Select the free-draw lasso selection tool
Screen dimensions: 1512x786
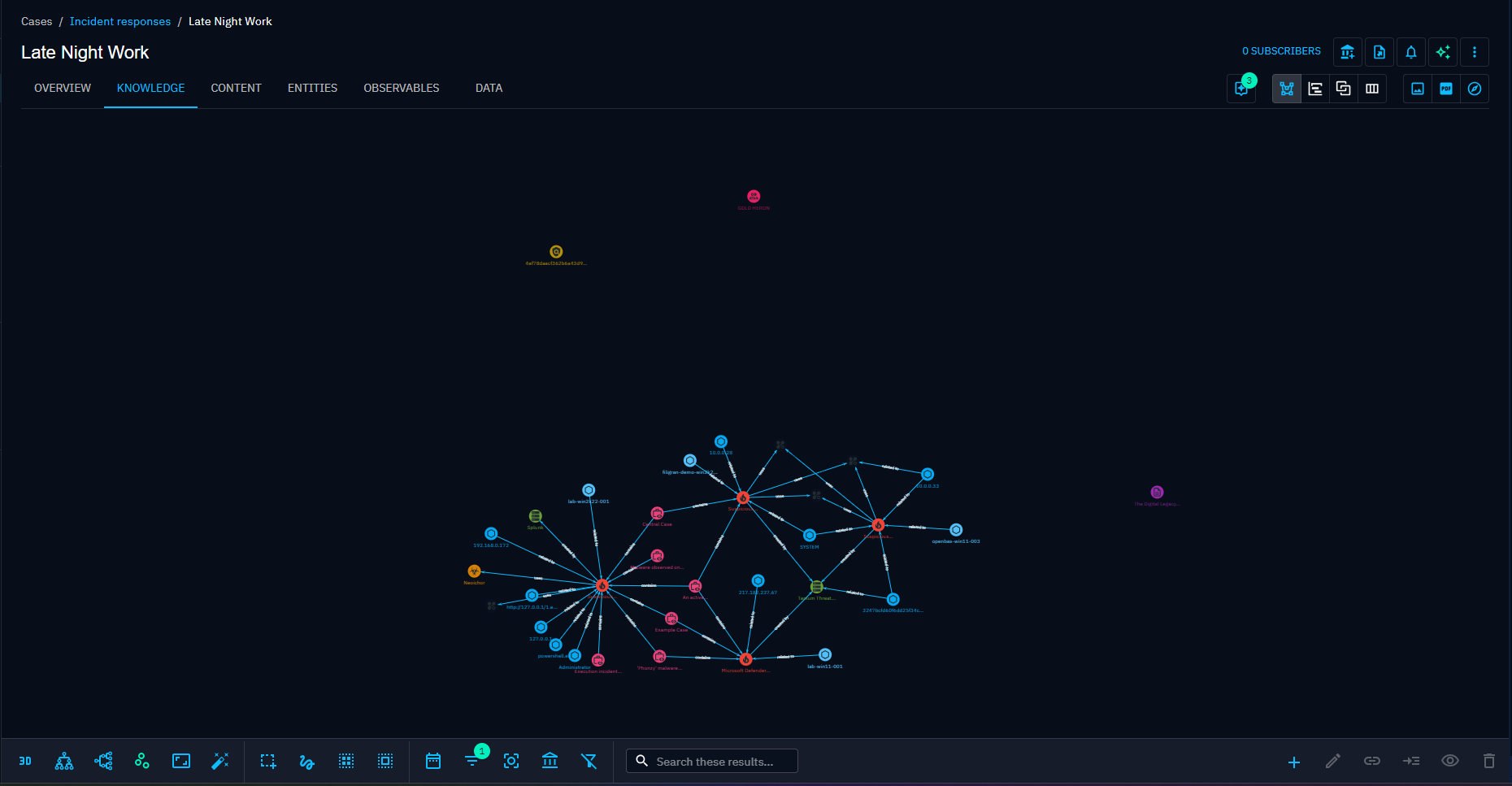click(306, 761)
